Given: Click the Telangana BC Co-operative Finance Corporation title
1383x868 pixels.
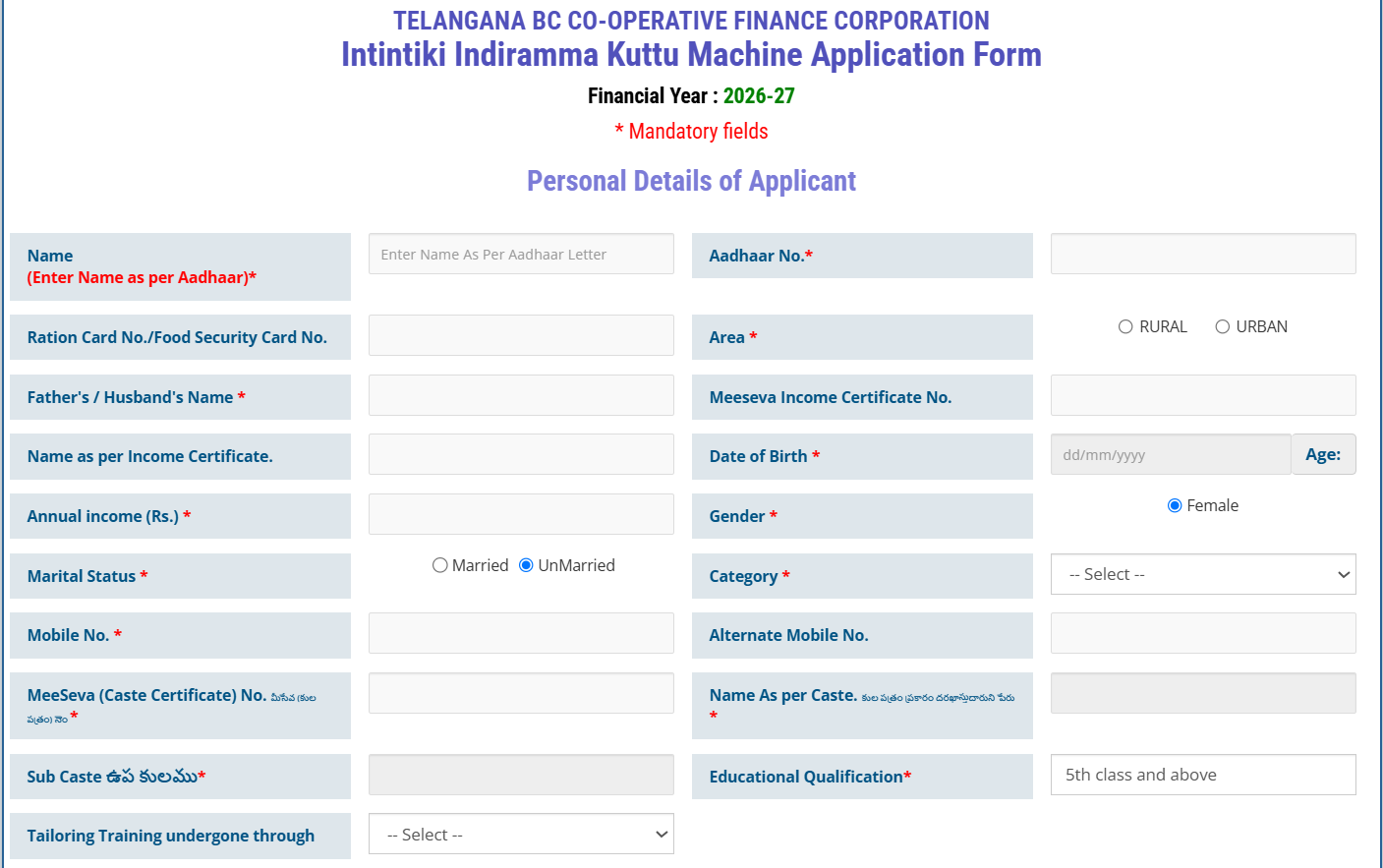Looking at the screenshot, I should (x=691, y=21).
